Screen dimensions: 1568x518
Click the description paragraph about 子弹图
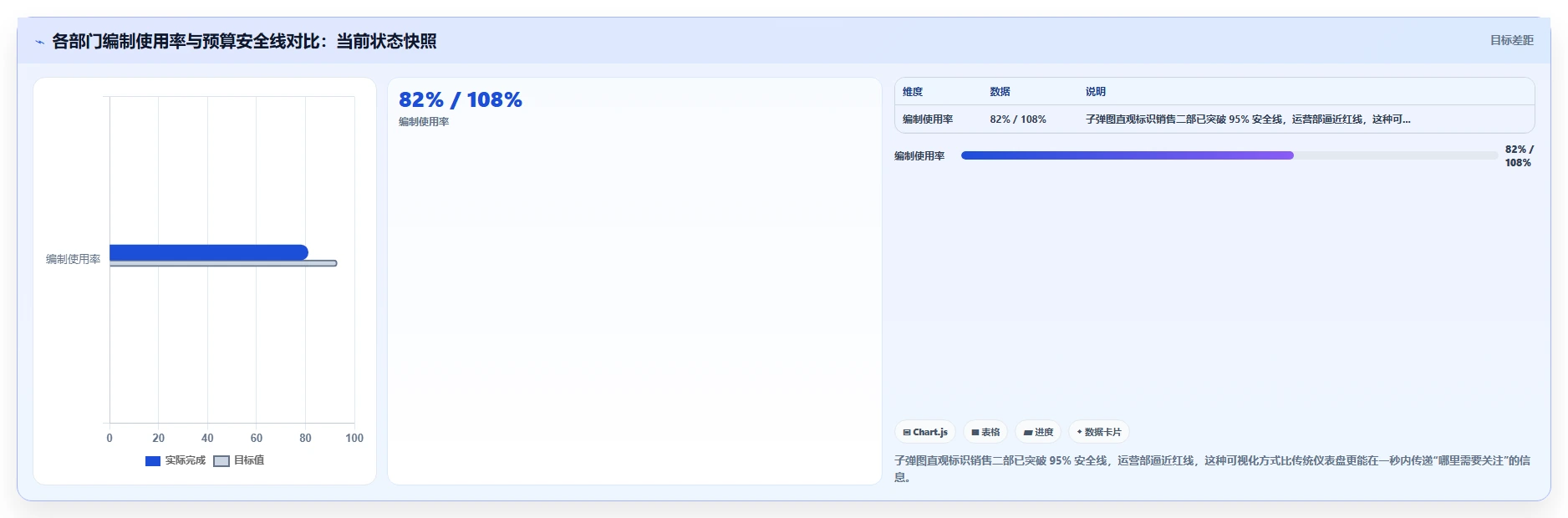pos(1212,469)
